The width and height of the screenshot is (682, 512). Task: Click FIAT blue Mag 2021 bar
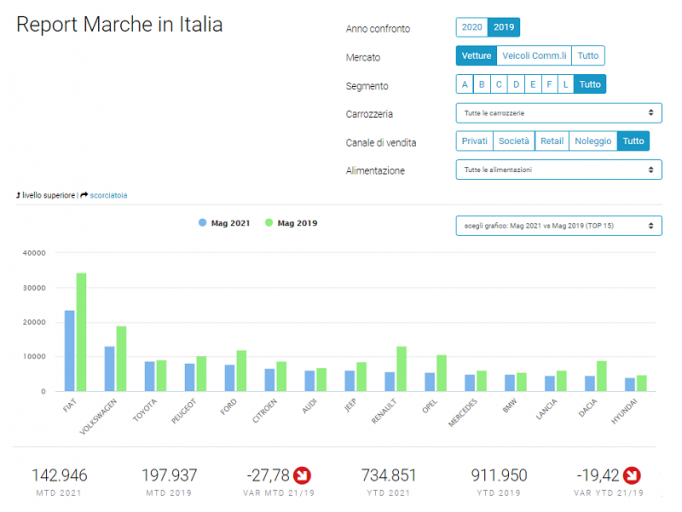[70, 351]
